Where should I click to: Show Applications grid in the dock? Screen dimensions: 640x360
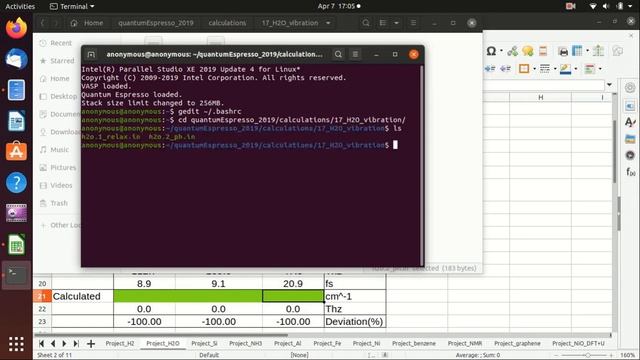(16, 344)
